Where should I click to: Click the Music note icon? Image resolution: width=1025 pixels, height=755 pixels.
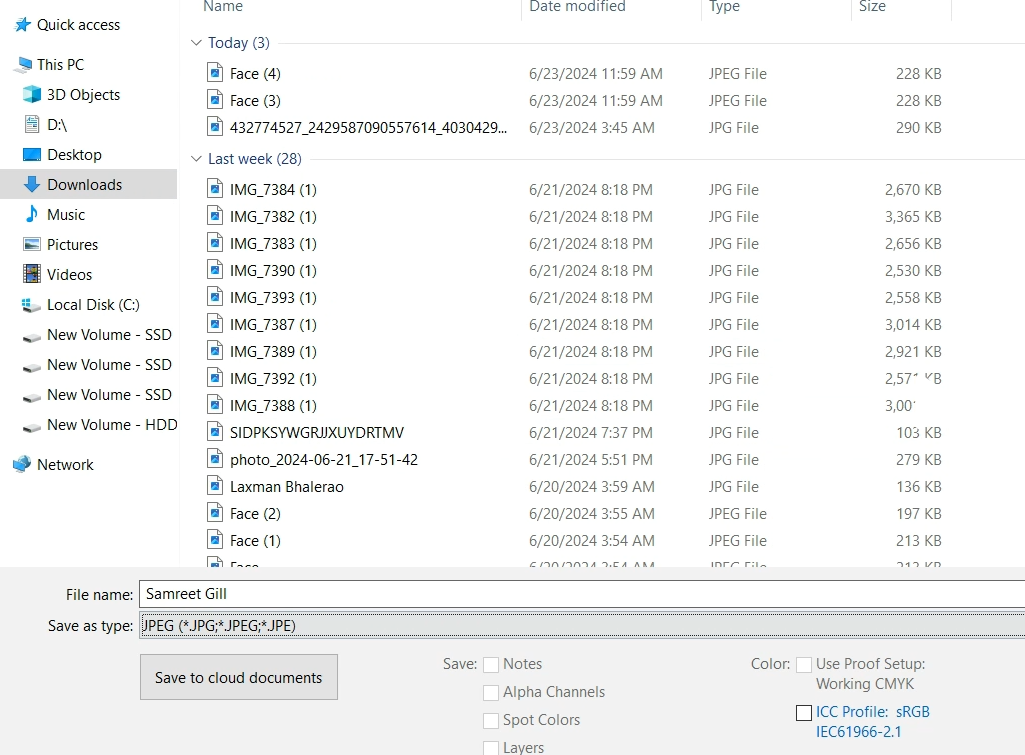point(31,215)
